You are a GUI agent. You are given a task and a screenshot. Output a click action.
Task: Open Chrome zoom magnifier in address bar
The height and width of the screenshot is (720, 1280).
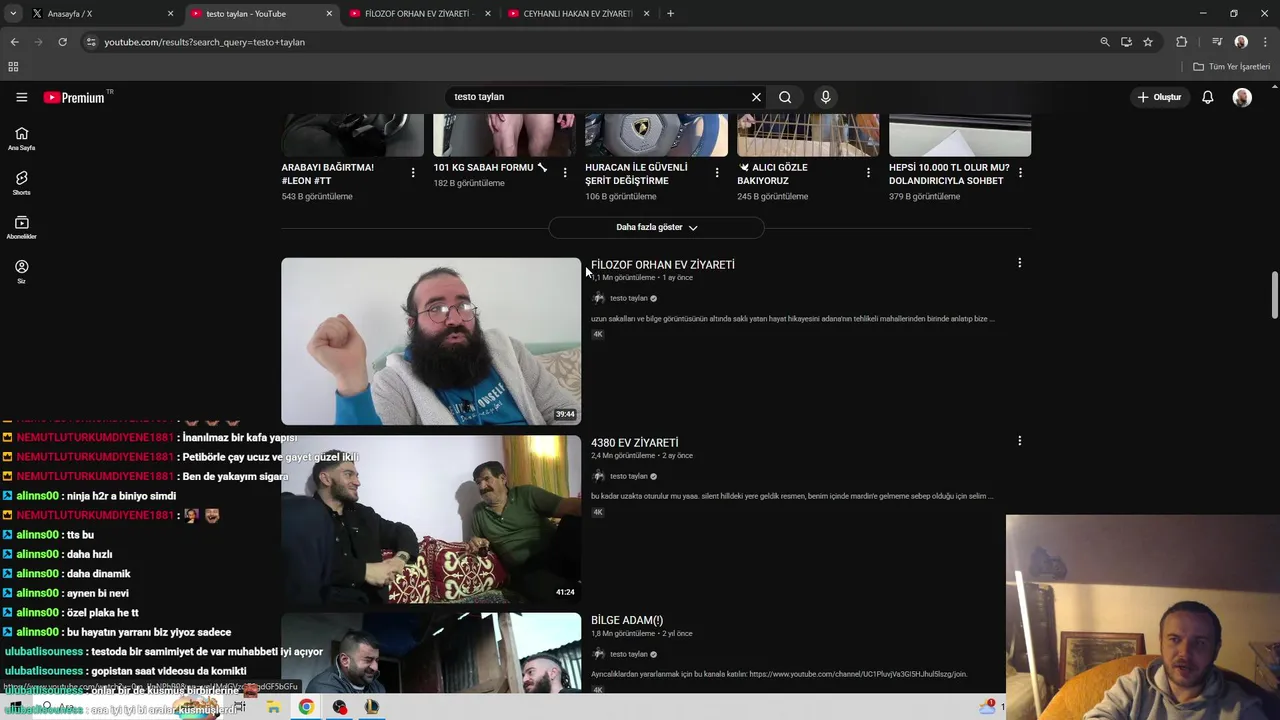pyautogui.click(x=1105, y=42)
